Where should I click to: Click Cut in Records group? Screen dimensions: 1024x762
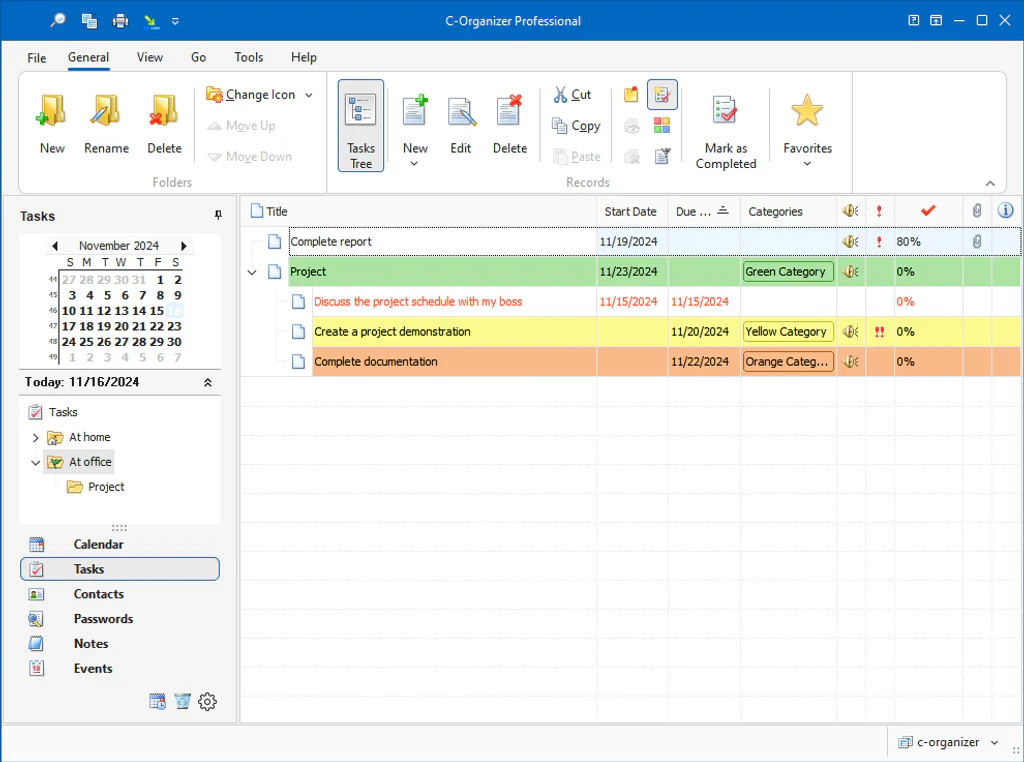tap(573, 95)
